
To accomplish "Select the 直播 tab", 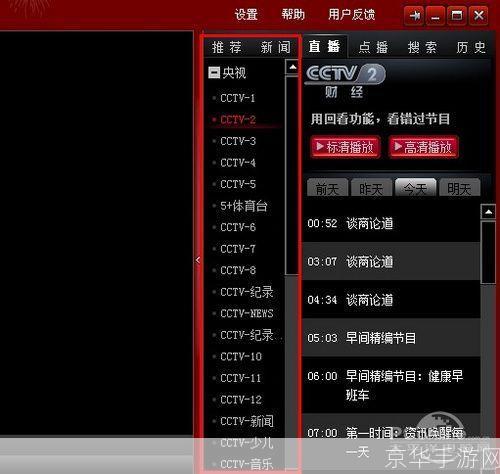I will [324, 46].
